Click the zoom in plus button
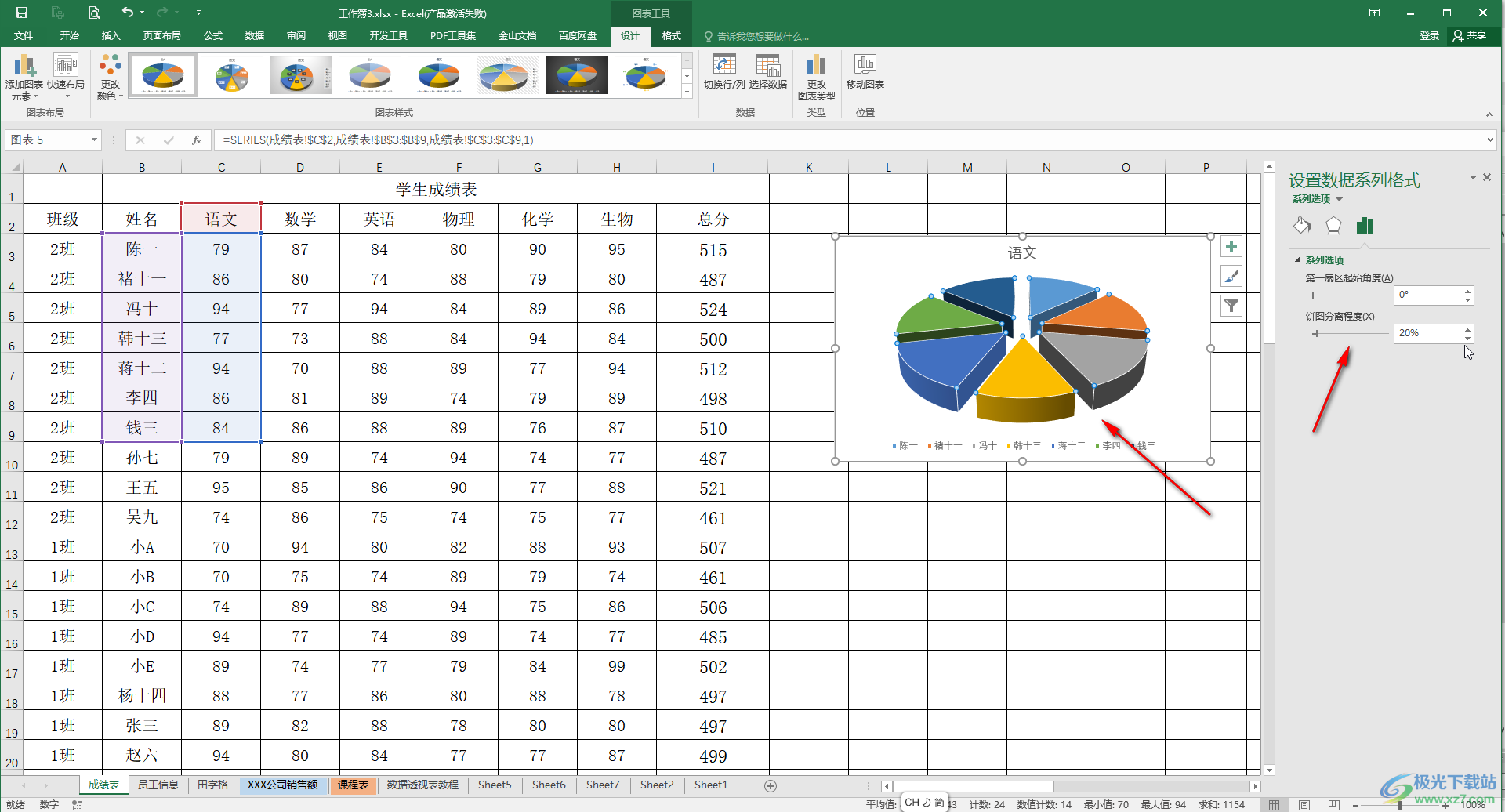Viewport: 1505px width, 812px height. [x=1445, y=805]
